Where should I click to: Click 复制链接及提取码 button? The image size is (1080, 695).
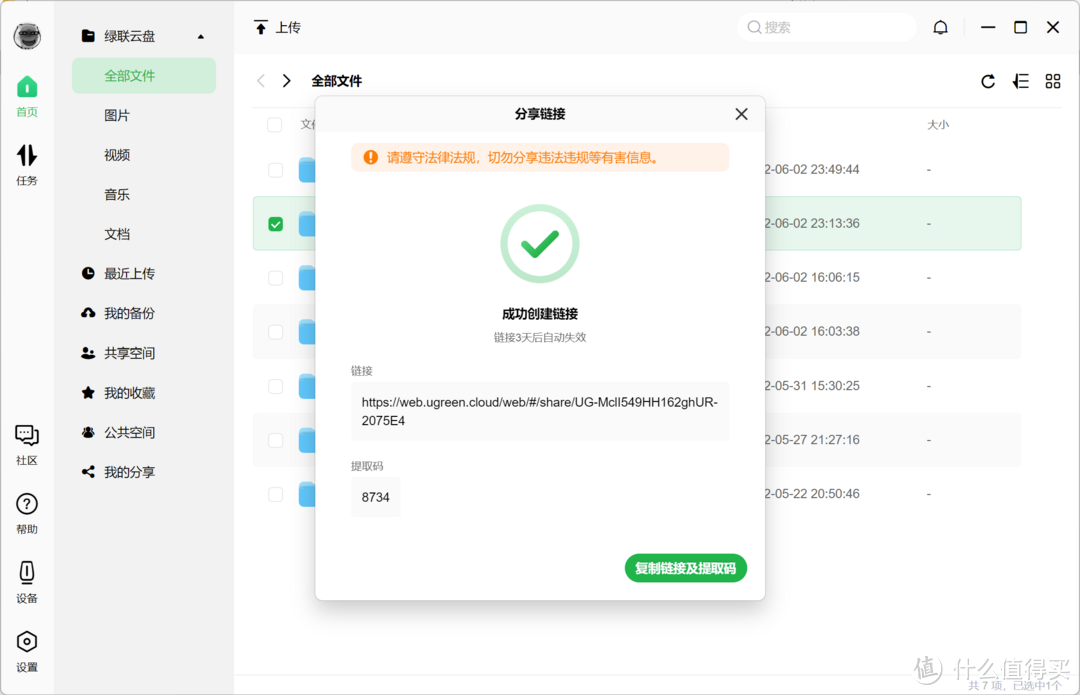(685, 568)
